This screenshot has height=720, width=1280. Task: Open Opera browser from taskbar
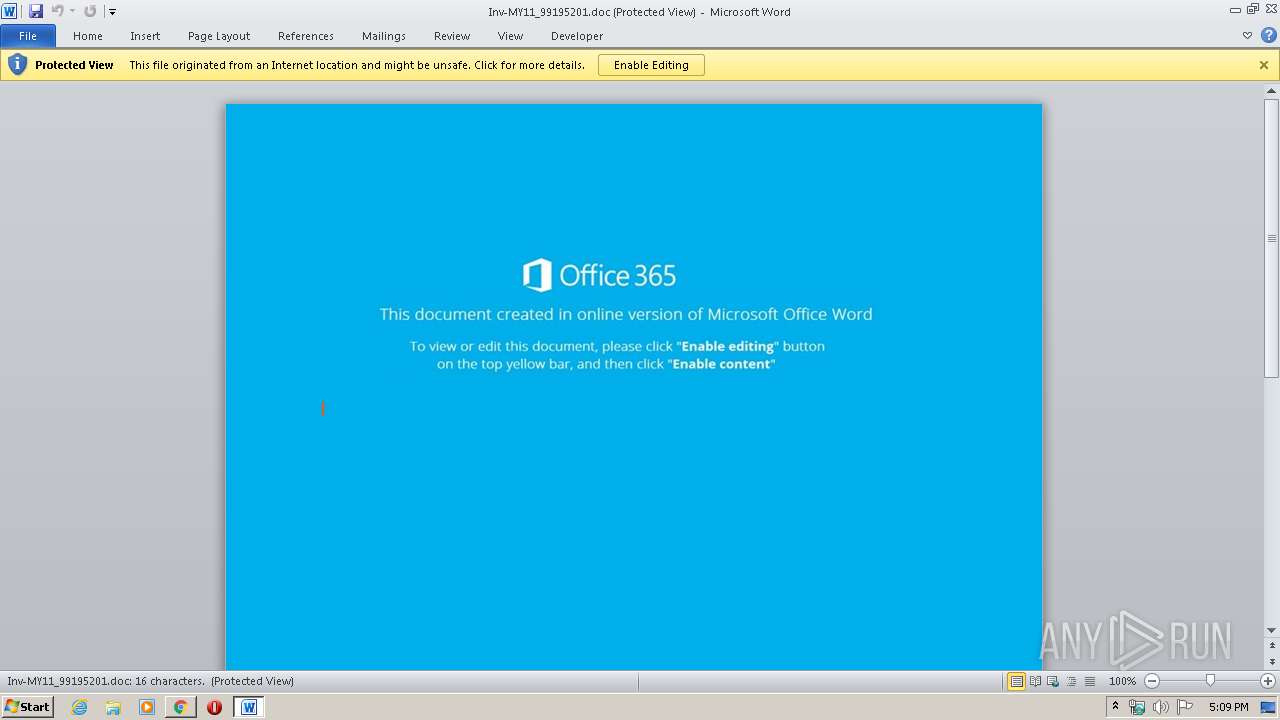click(214, 707)
